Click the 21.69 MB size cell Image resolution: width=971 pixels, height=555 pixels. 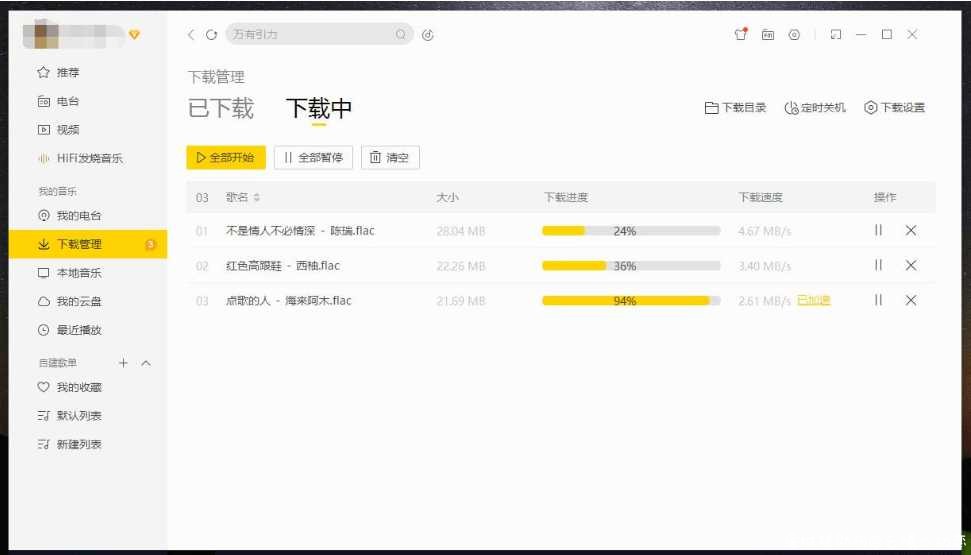tap(461, 301)
